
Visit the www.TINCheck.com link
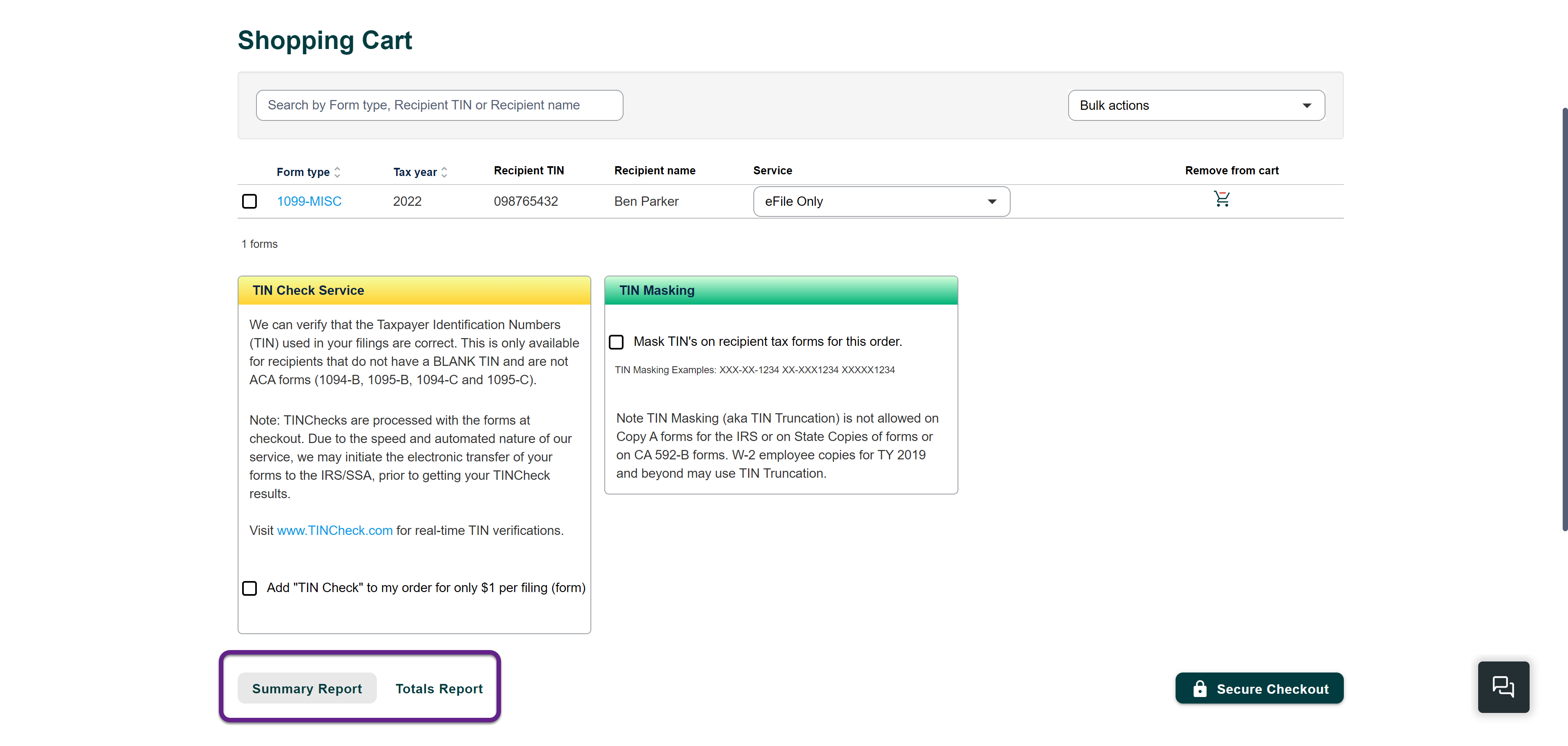[335, 530]
